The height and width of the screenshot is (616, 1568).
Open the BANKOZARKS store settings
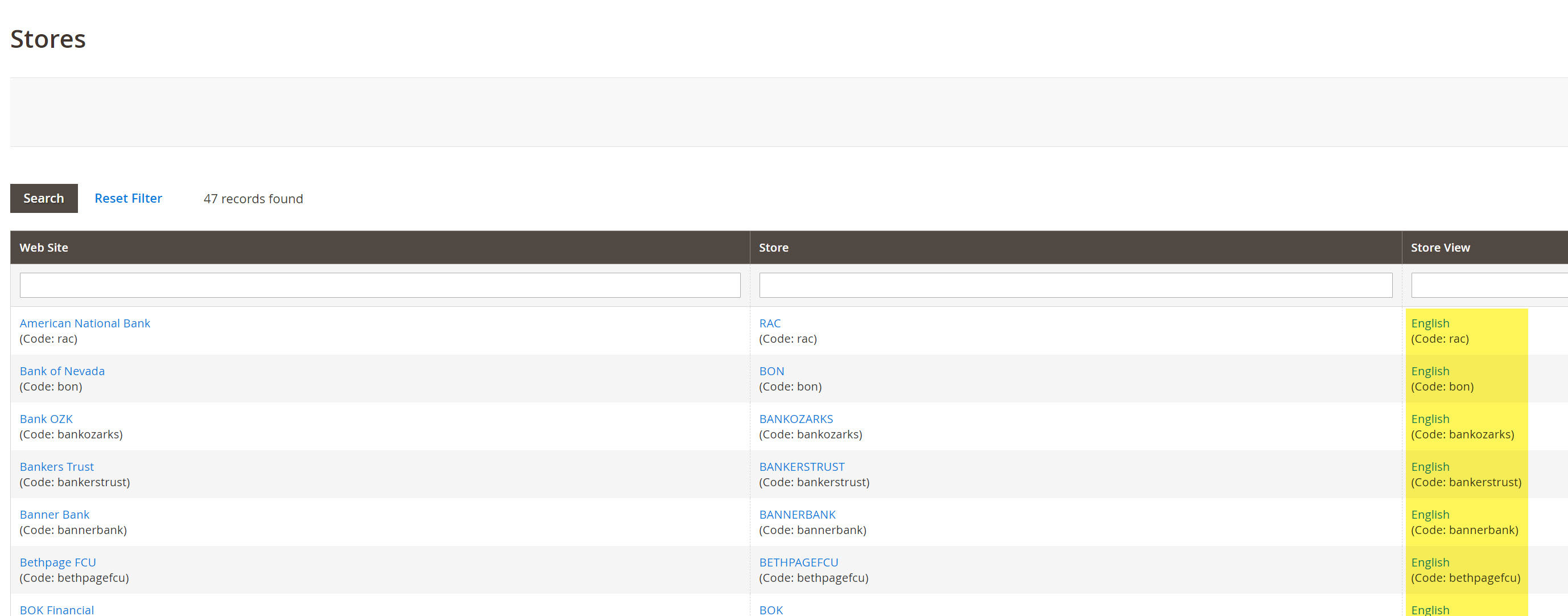point(796,418)
